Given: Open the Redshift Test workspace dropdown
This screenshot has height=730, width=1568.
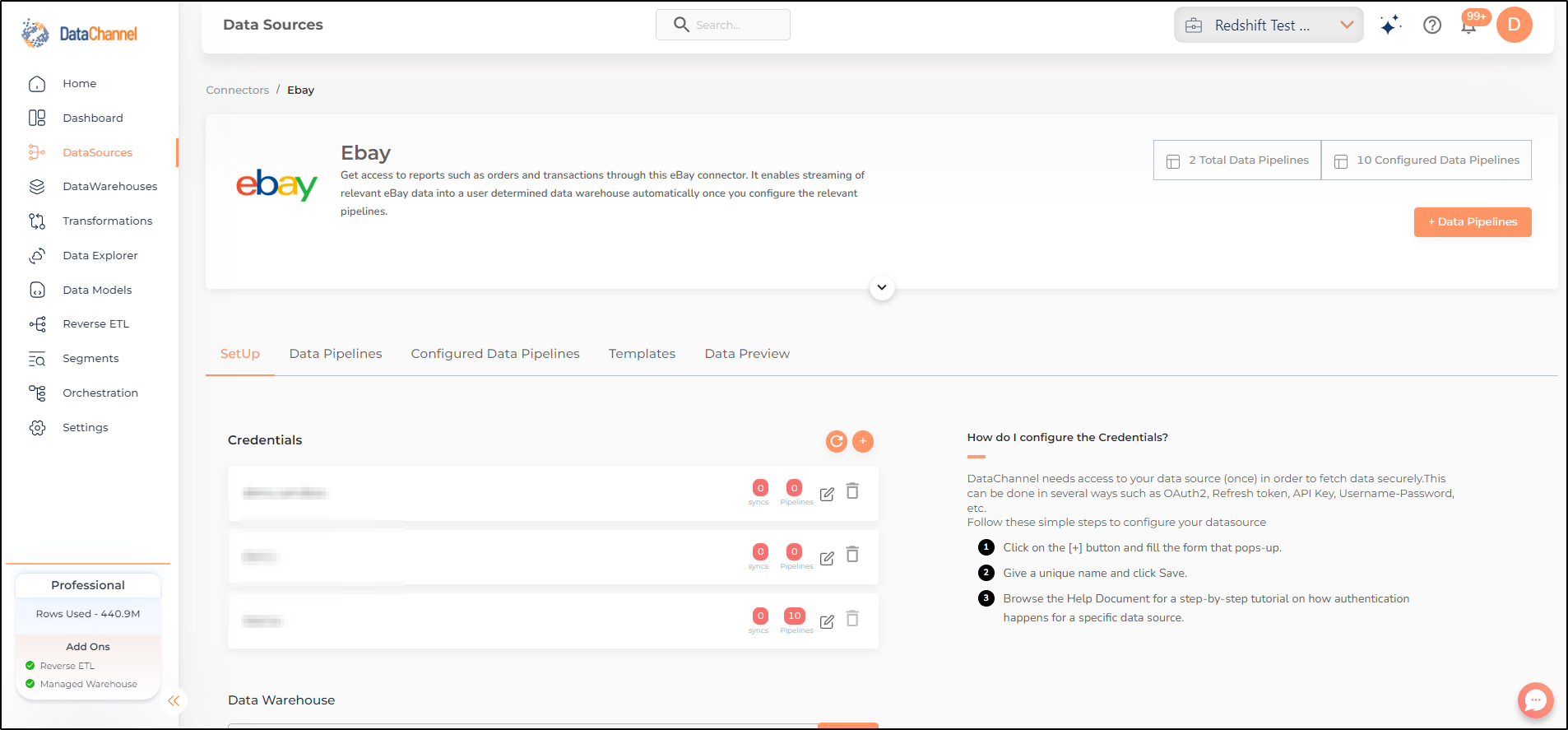Looking at the screenshot, I should [1269, 26].
